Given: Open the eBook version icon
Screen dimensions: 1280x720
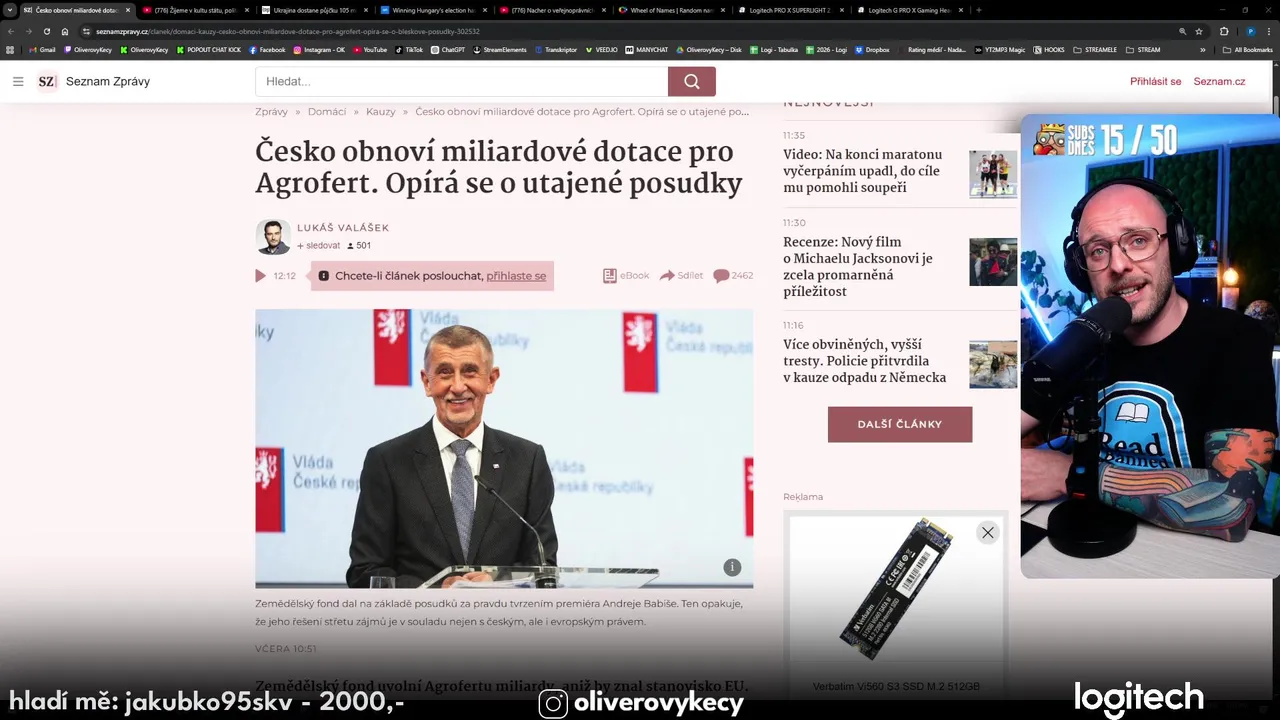Looking at the screenshot, I should pyautogui.click(x=626, y=275).
